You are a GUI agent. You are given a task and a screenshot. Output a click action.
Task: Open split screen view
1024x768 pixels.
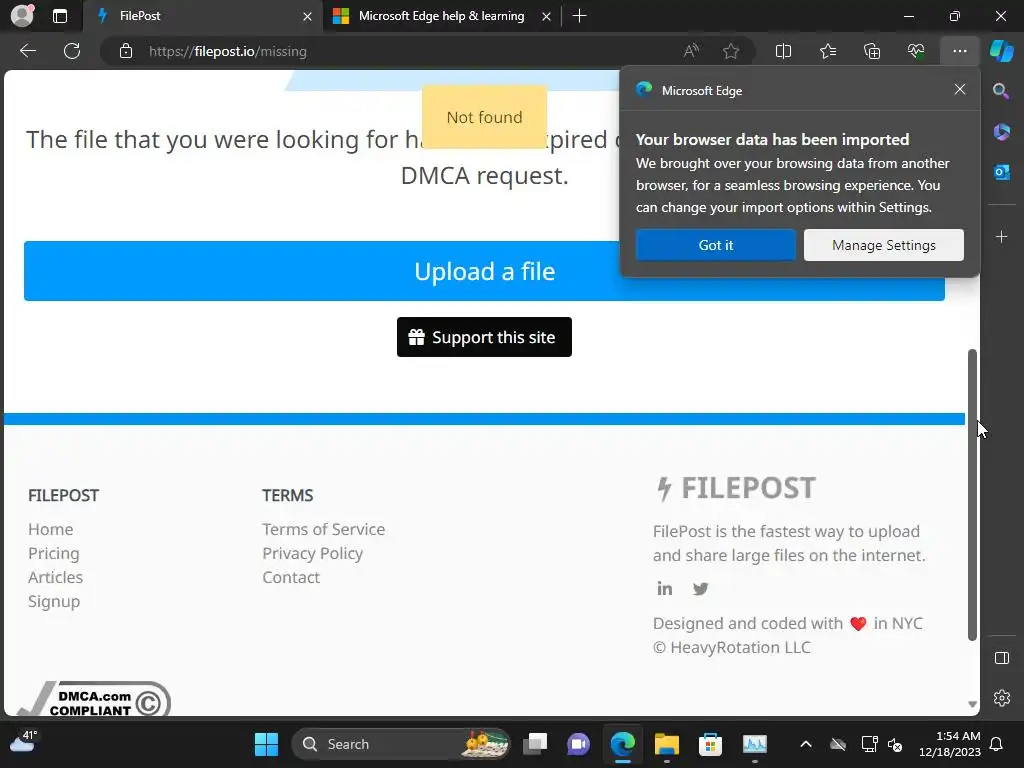tap(783, 51)
